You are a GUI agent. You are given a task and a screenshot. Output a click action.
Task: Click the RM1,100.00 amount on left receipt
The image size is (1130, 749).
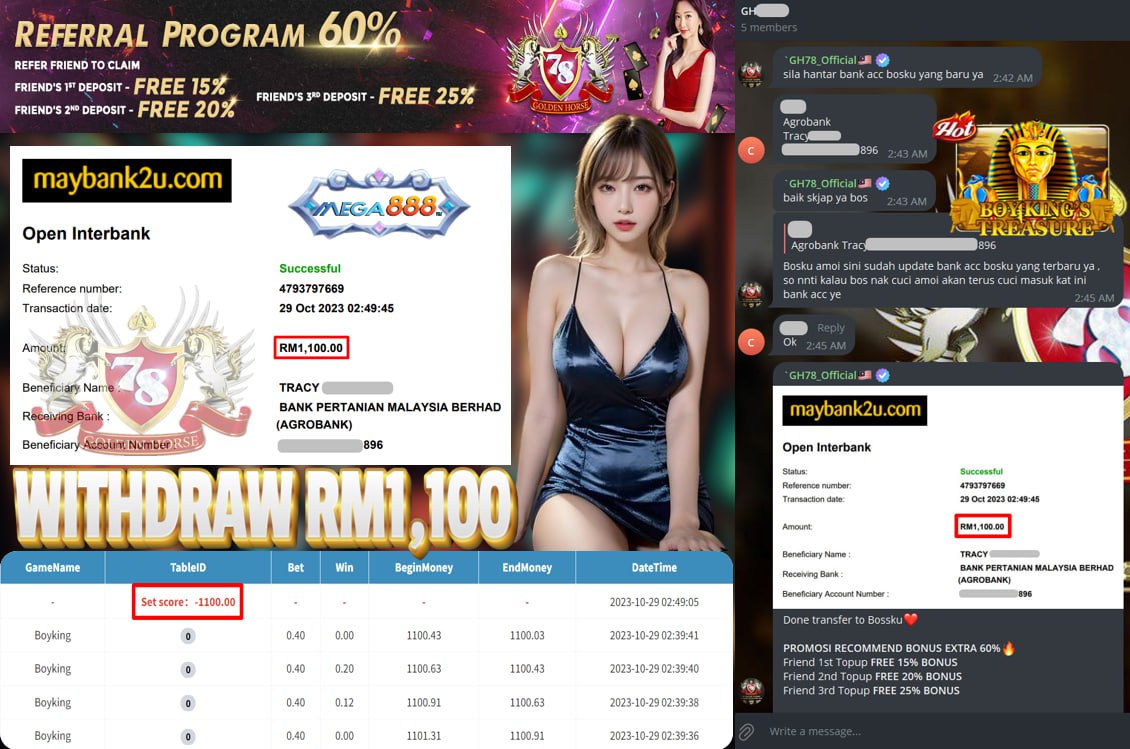click(311, 347)
